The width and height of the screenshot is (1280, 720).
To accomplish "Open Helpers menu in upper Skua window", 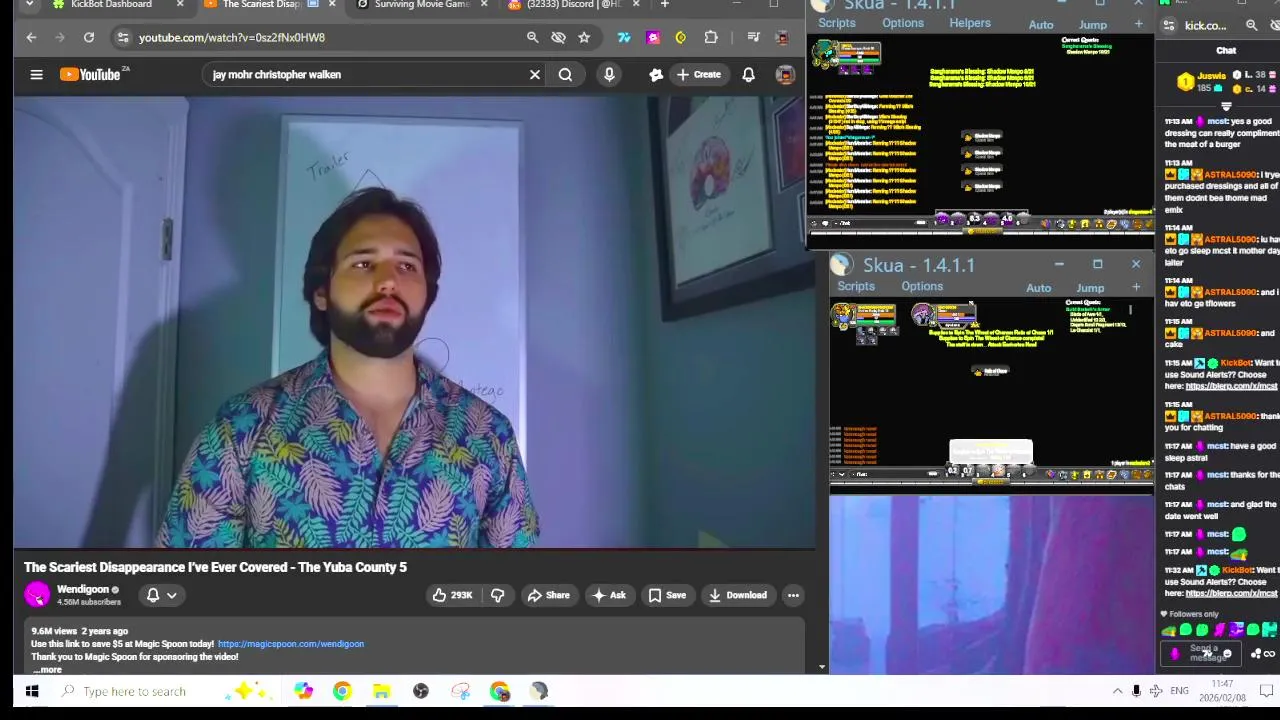I will (970, 23).
